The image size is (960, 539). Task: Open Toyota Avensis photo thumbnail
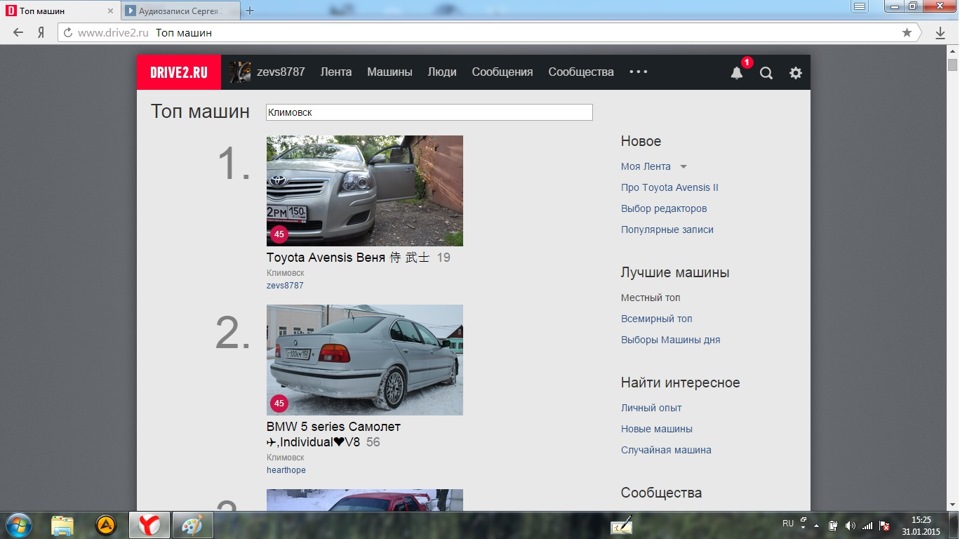pos(364,190)
